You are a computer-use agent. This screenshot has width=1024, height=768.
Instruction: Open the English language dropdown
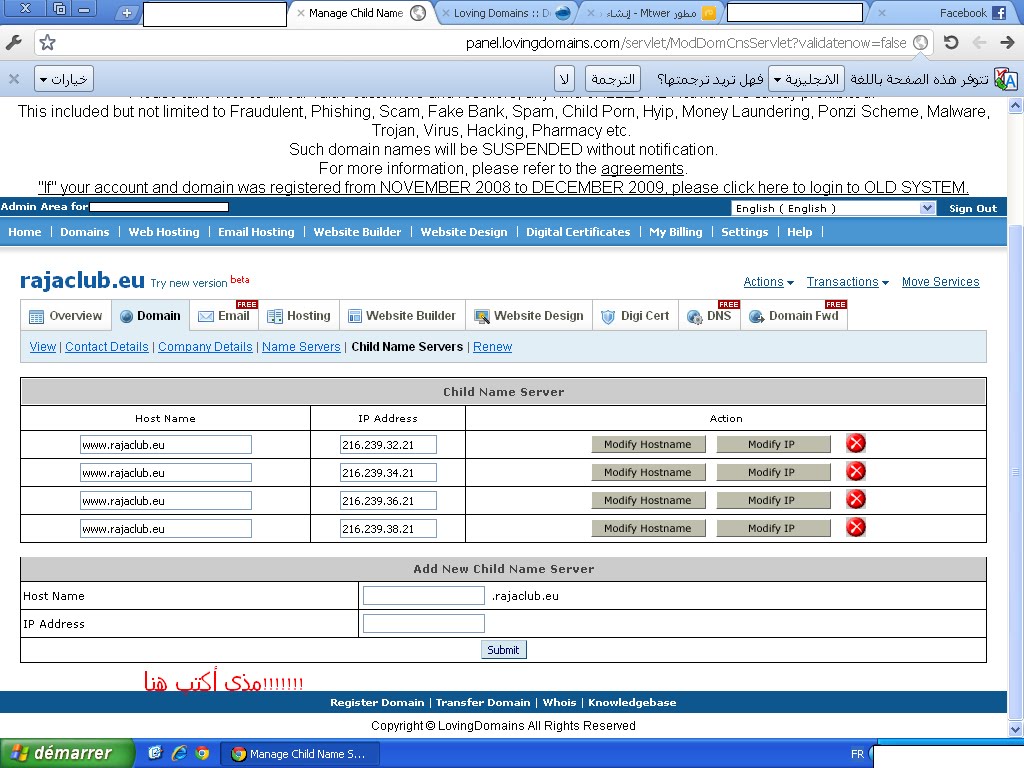pos(833,208)
